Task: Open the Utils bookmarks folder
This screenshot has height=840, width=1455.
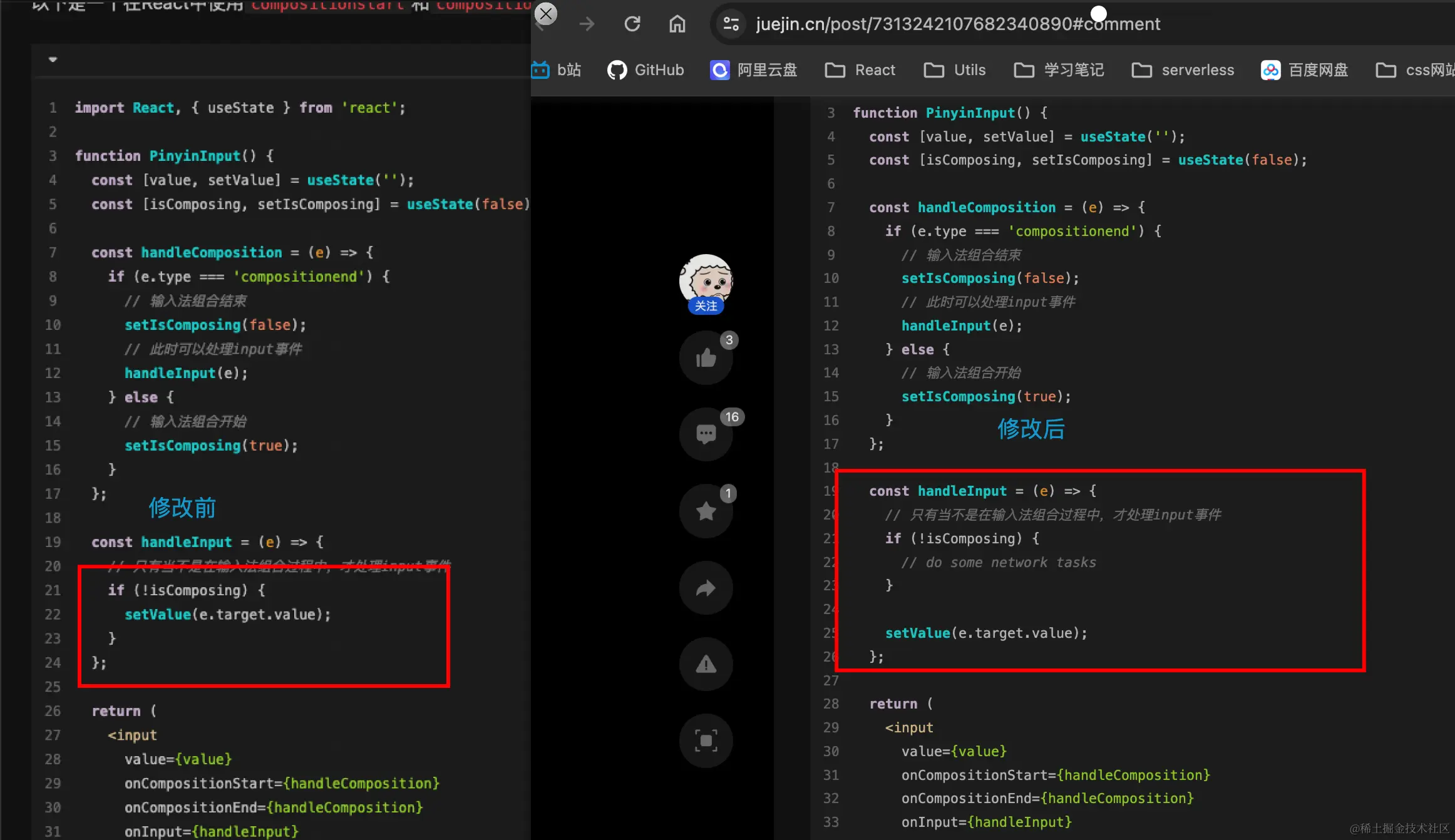Action: (955, 70)
